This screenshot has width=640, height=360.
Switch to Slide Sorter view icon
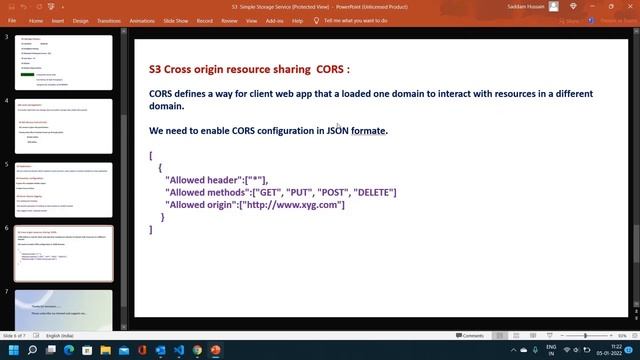(516, 336)
